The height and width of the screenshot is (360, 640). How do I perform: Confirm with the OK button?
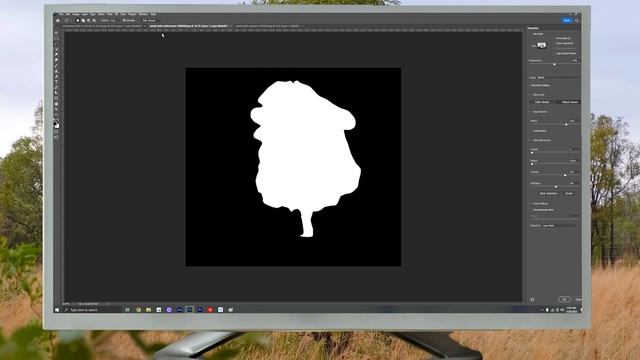click(564, 299)
